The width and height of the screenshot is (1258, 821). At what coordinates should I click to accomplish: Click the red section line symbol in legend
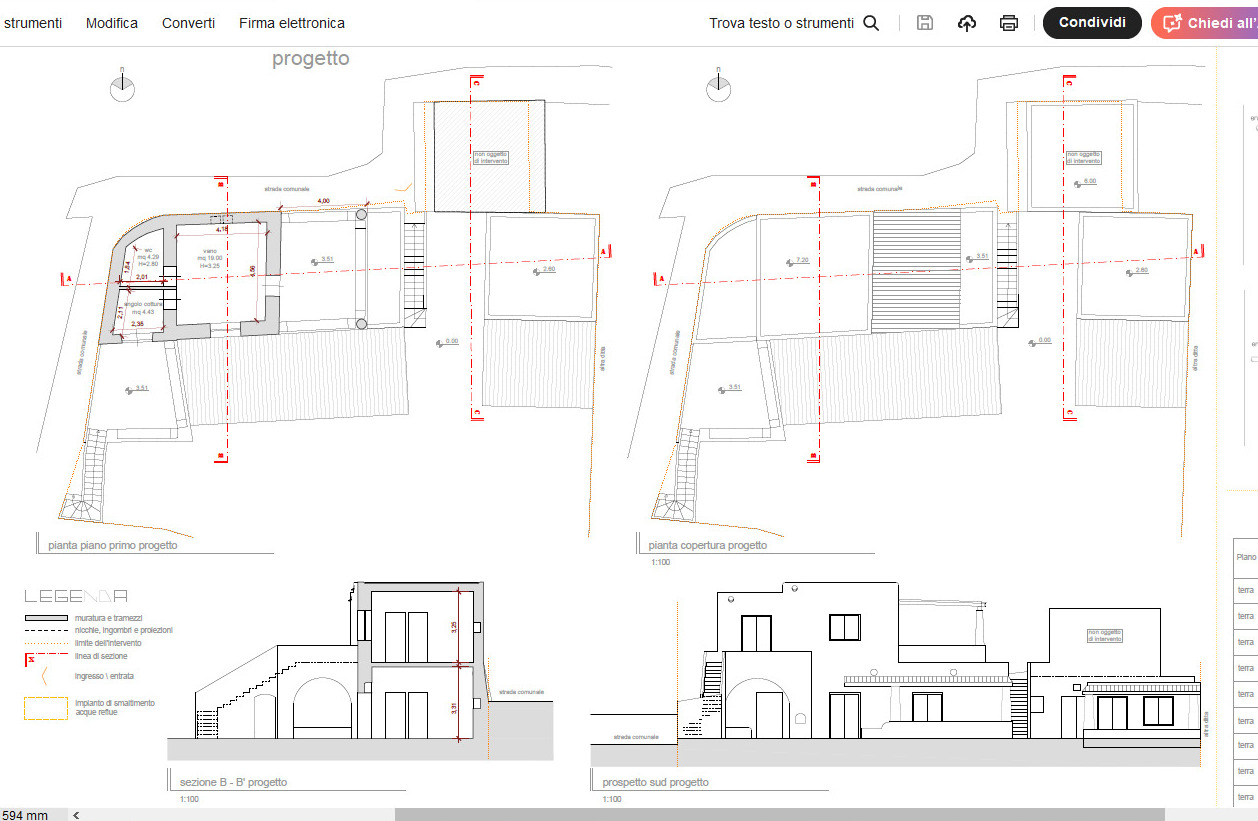pos(30,658)
